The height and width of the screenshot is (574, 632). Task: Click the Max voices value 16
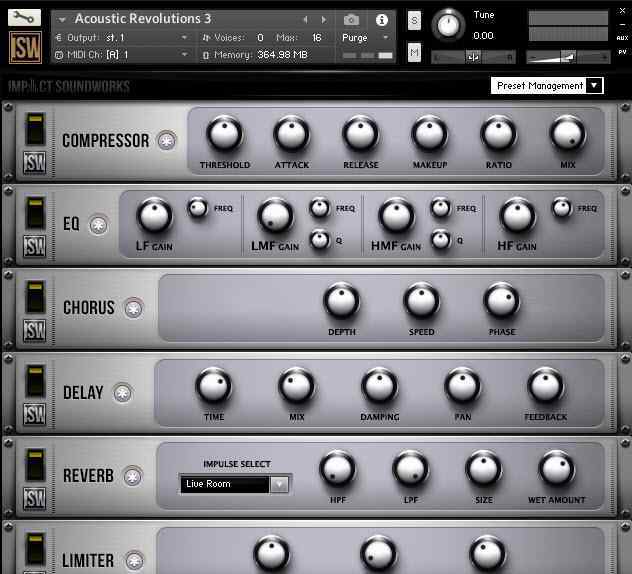tap(317, 37)
